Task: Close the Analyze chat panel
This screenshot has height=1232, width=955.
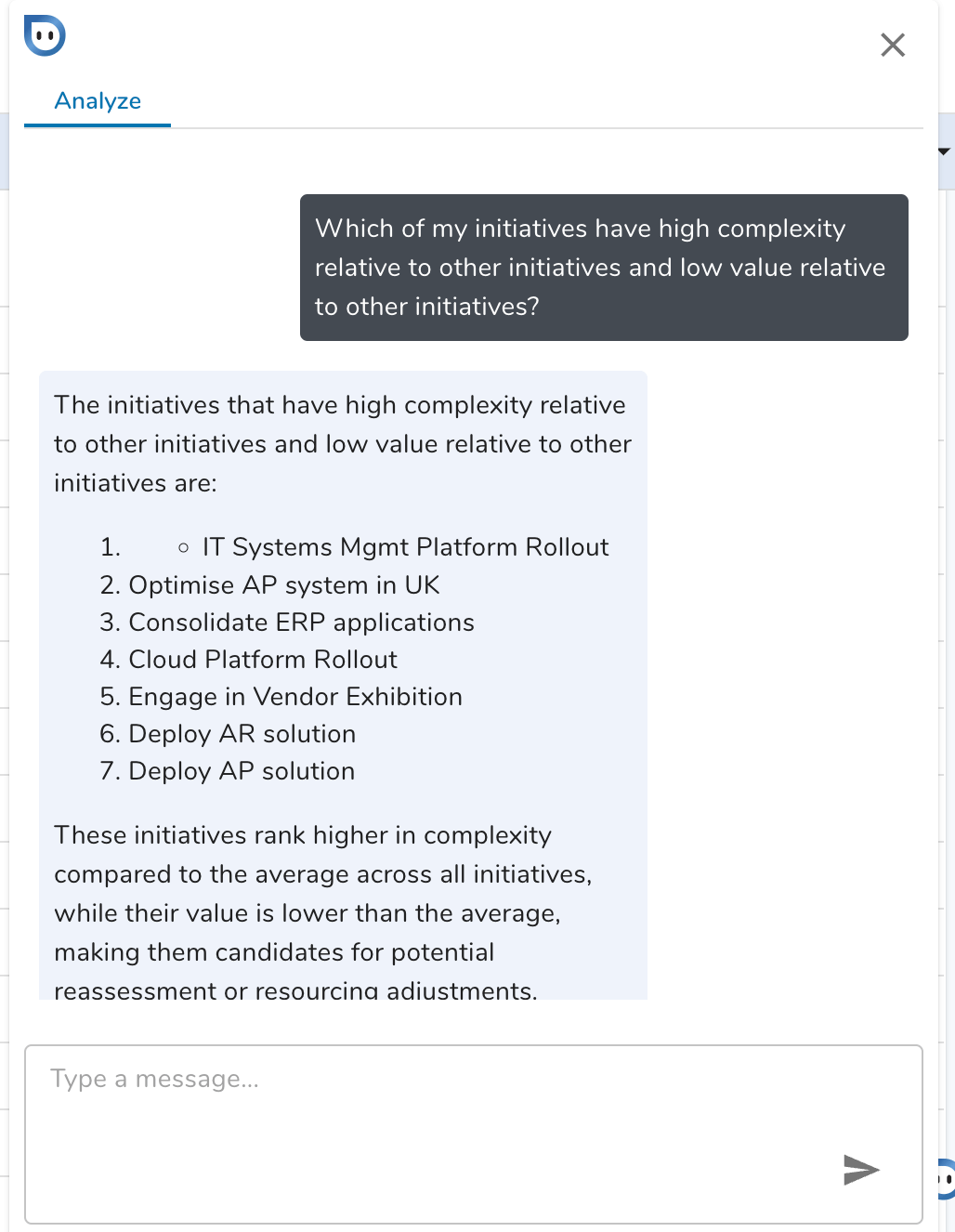Action: 892,45
